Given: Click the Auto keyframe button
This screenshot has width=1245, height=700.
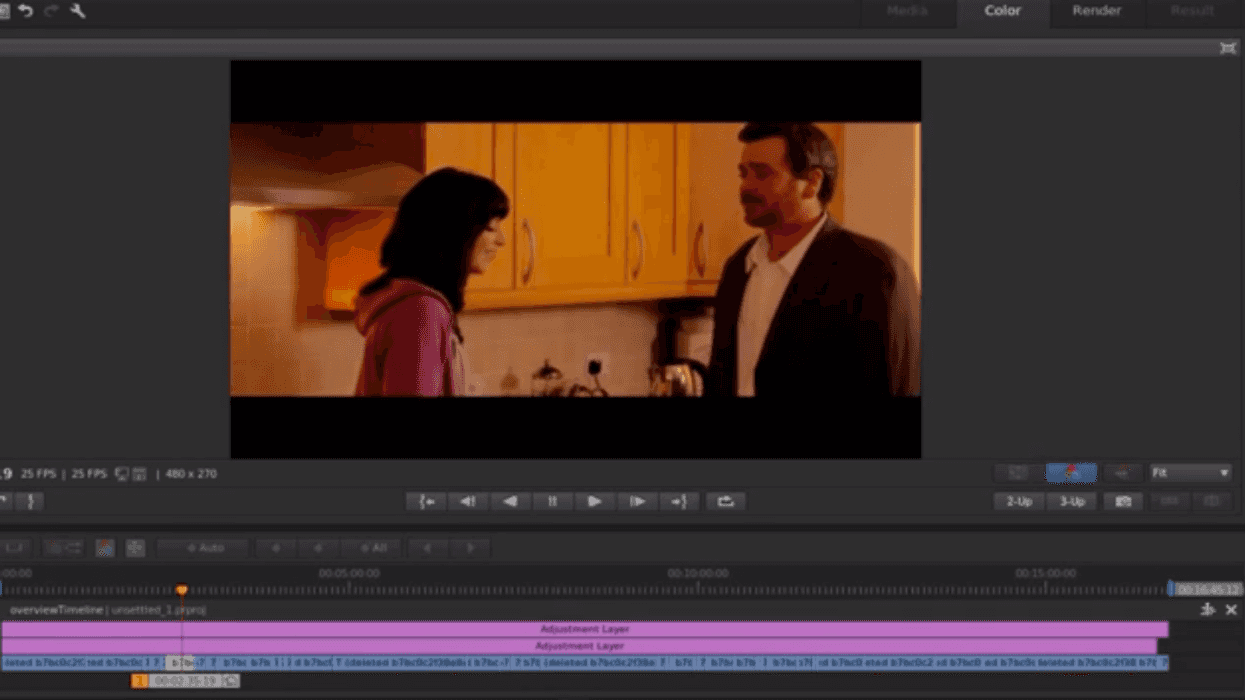Looking at the screenshot, I should [204, 548].
